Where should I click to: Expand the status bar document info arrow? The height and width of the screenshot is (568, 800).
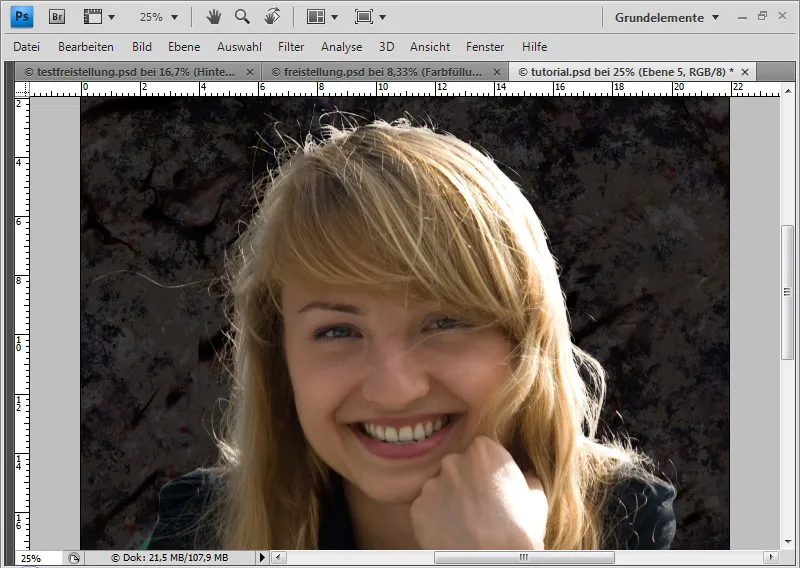coord(262,558)
